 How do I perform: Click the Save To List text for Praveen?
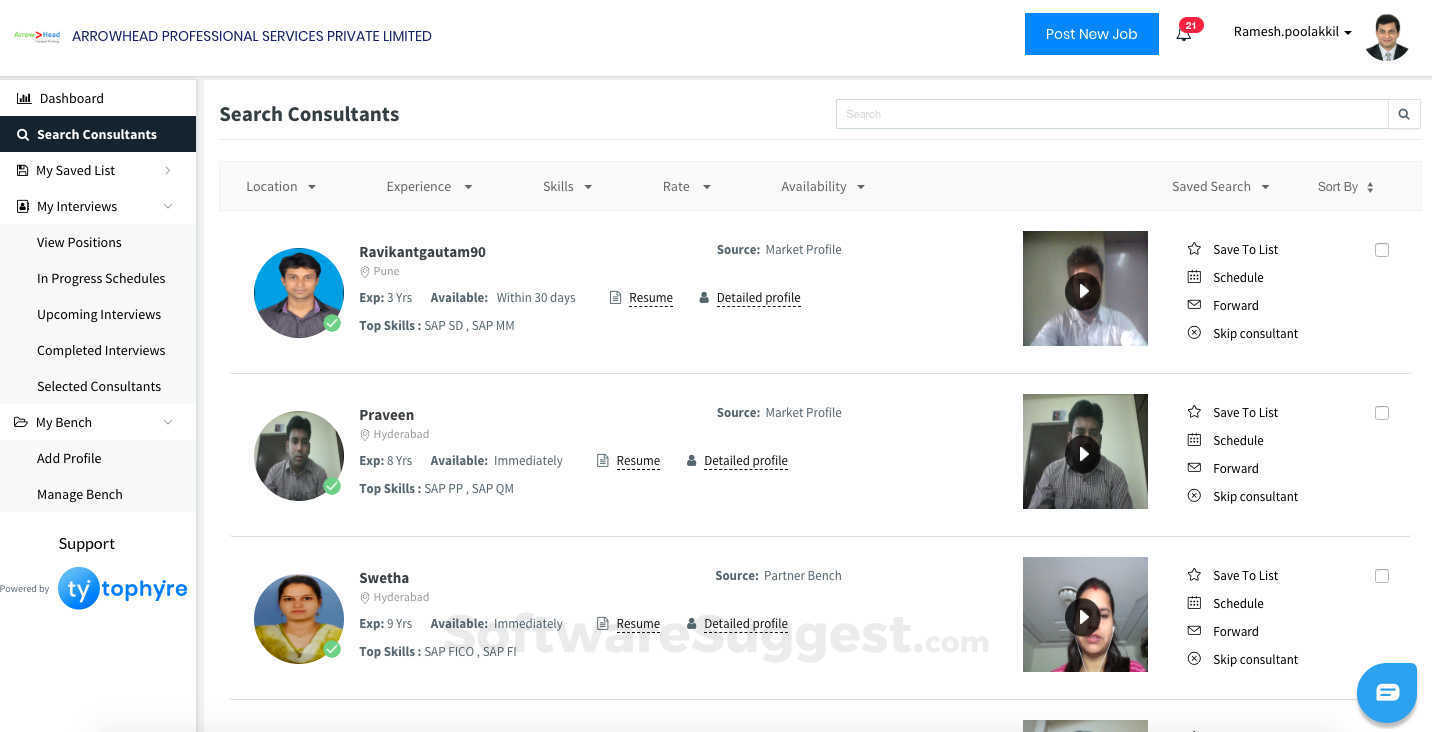pyautogui.click(x=1246, y=413)
